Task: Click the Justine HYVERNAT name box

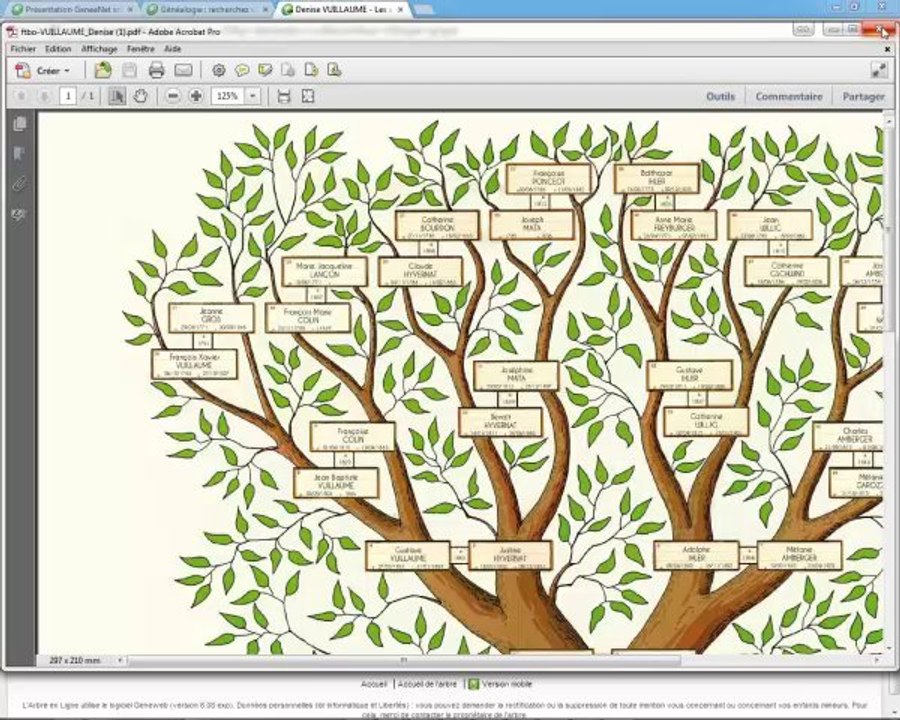Action: tap(510, 556)
